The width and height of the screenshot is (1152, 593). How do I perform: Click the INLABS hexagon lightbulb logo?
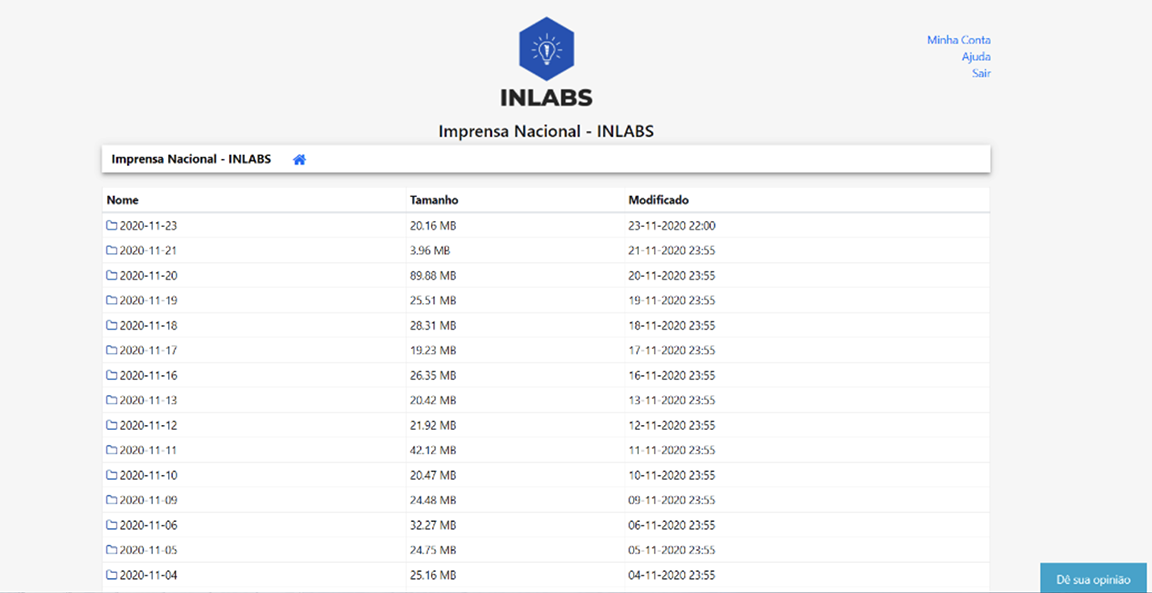546,49
